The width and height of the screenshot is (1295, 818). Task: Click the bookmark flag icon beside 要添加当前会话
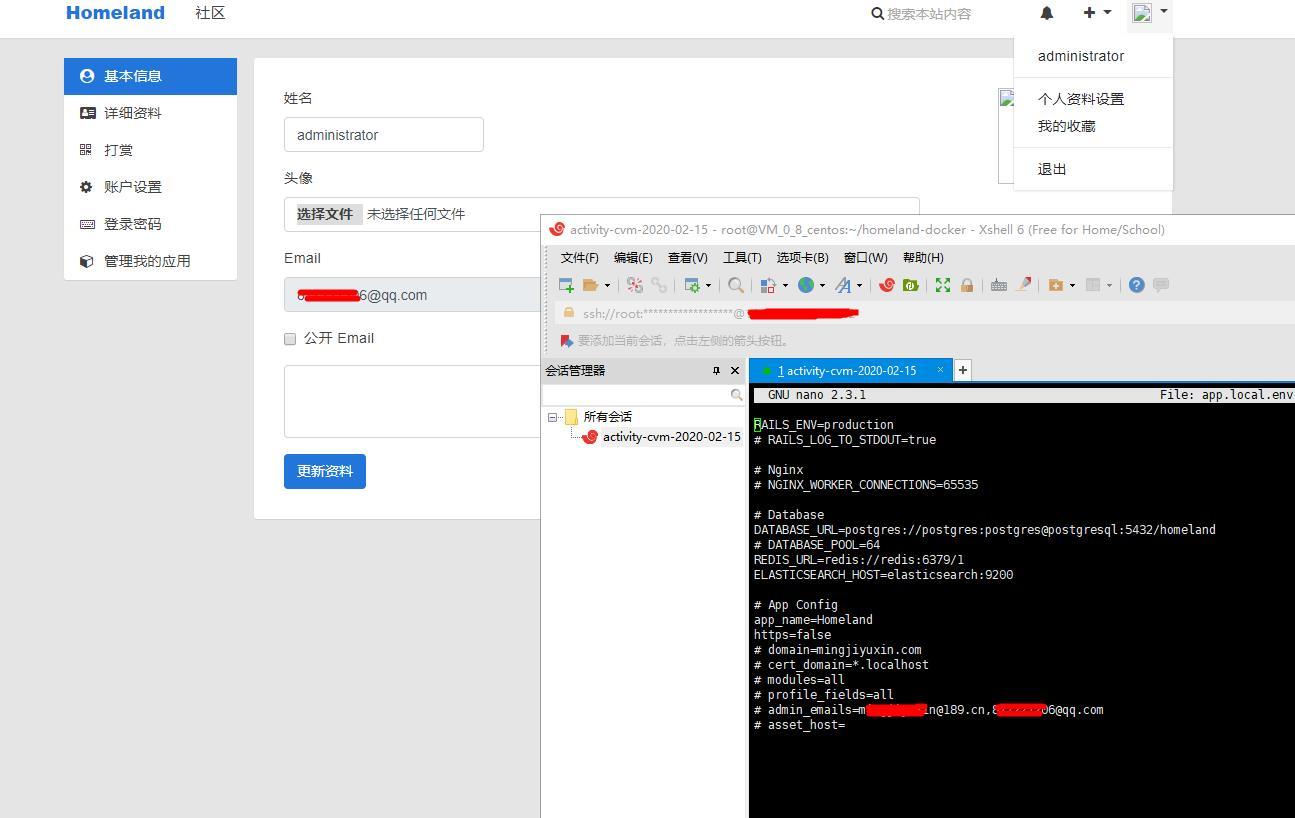[567, 341]
